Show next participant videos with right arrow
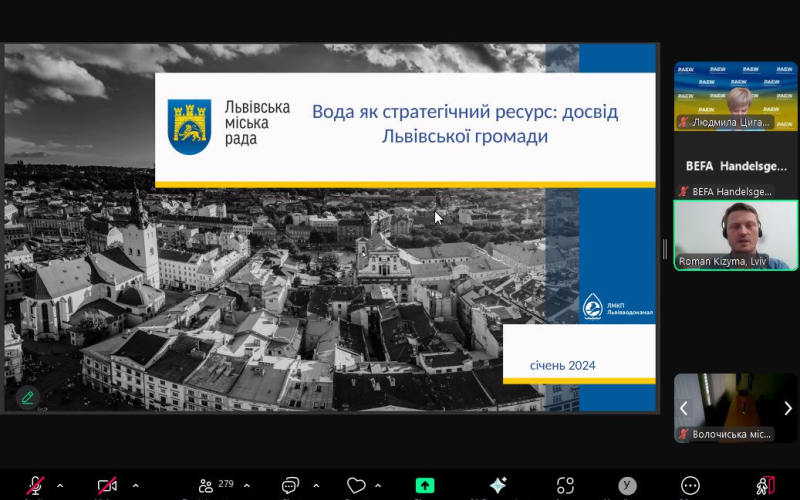Image resolution: width=800 pixels, height=500 pixels. point(788,408)
